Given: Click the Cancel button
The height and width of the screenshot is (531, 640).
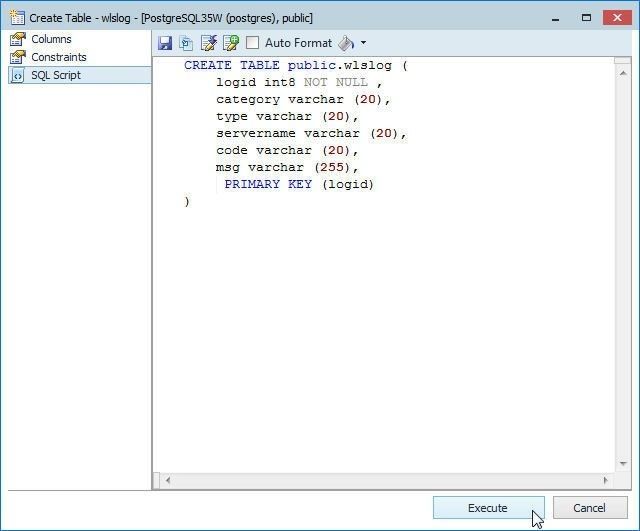Looking at the screenshot, I should [x=590, y=508].
